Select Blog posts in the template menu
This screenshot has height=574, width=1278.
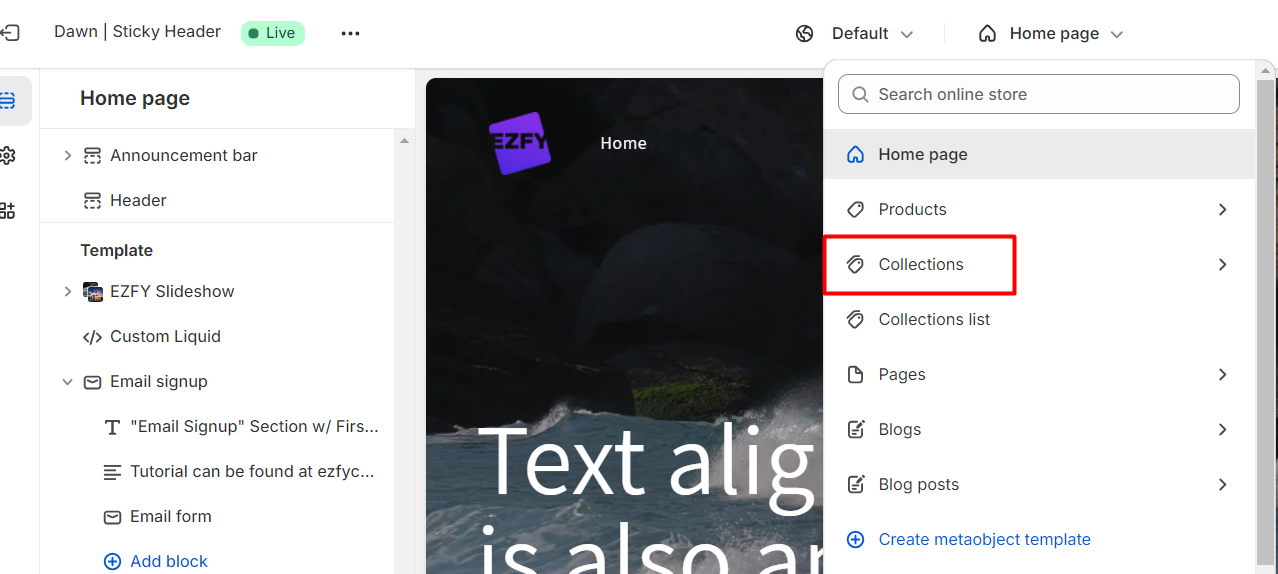(1039, 484)
